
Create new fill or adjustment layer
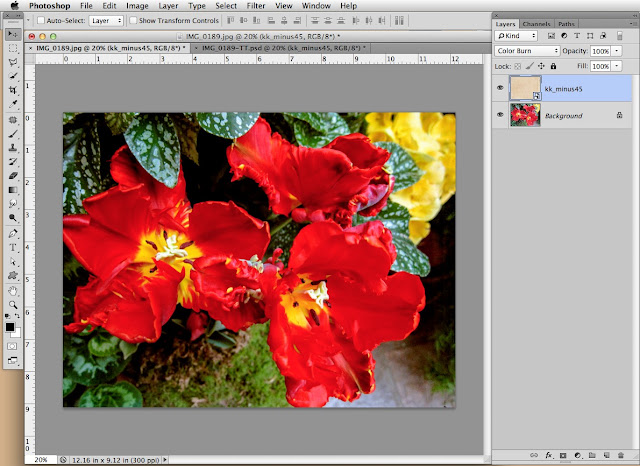pos(578,455)
